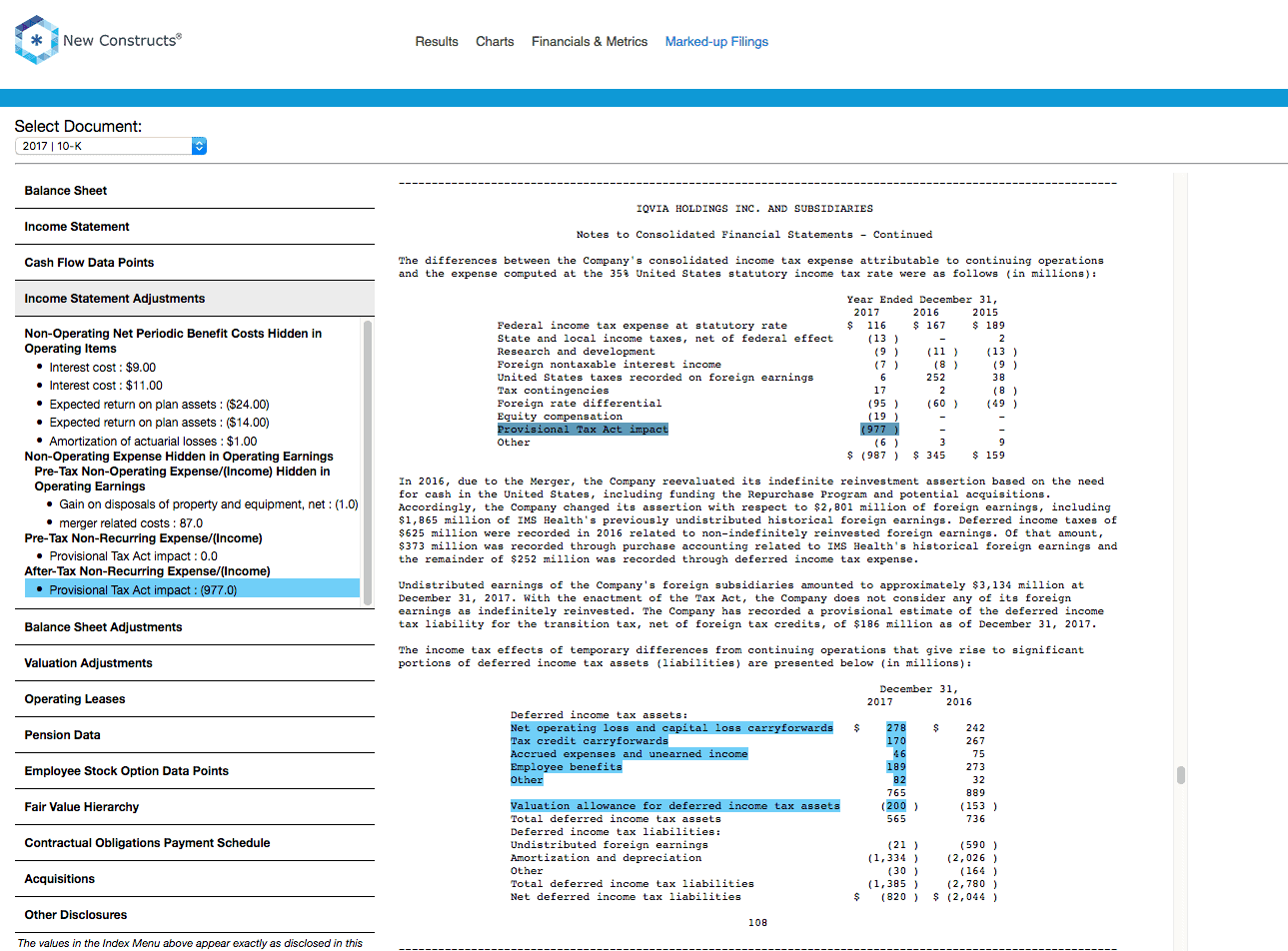Image resolution: width=1288 pixels, height=951 pixels.
Task: Click highlighted Valuation allowance for deferred income
Action: (x=675, y=806)
